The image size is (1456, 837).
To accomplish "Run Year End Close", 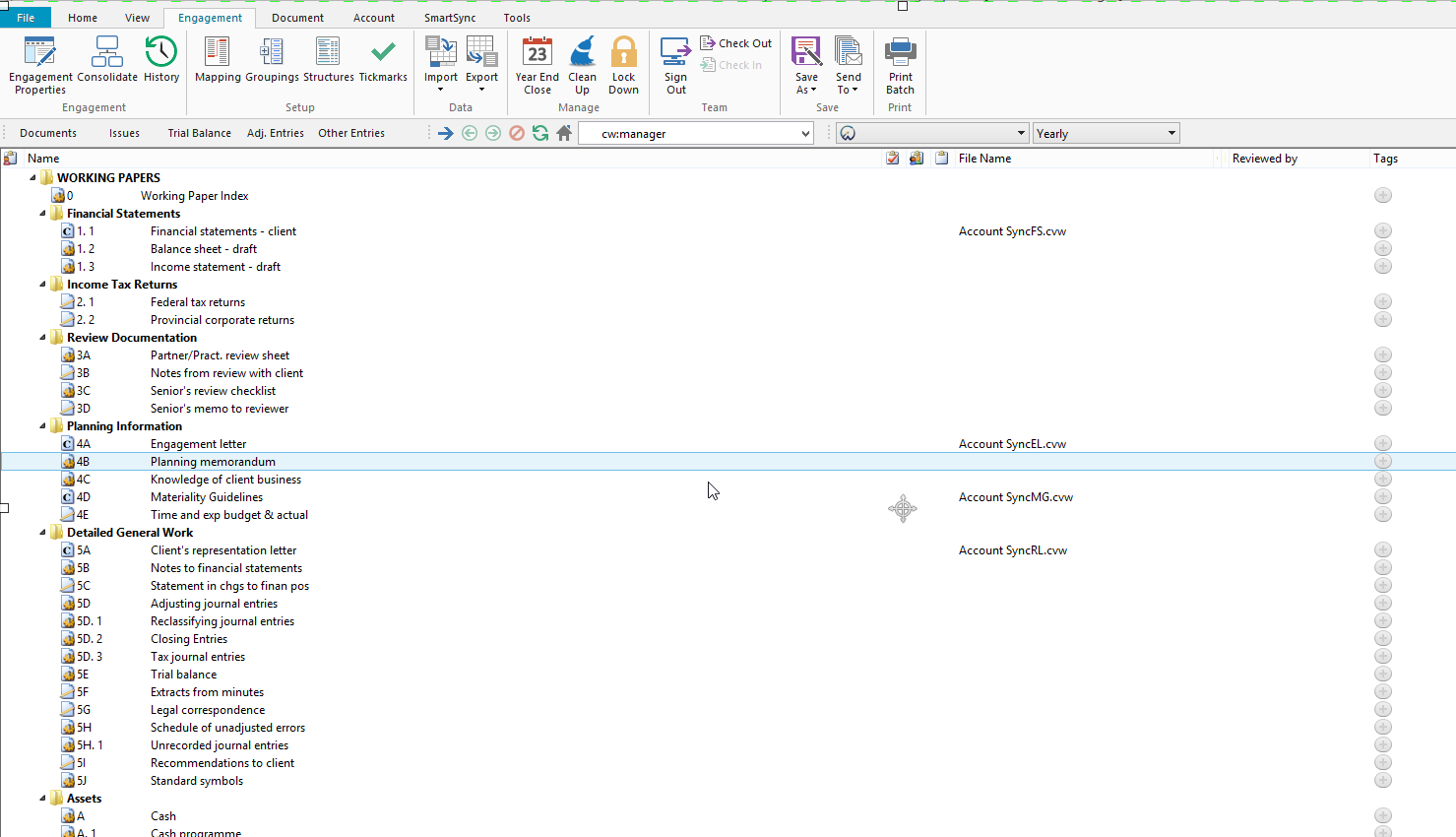I will pos(537,65).
